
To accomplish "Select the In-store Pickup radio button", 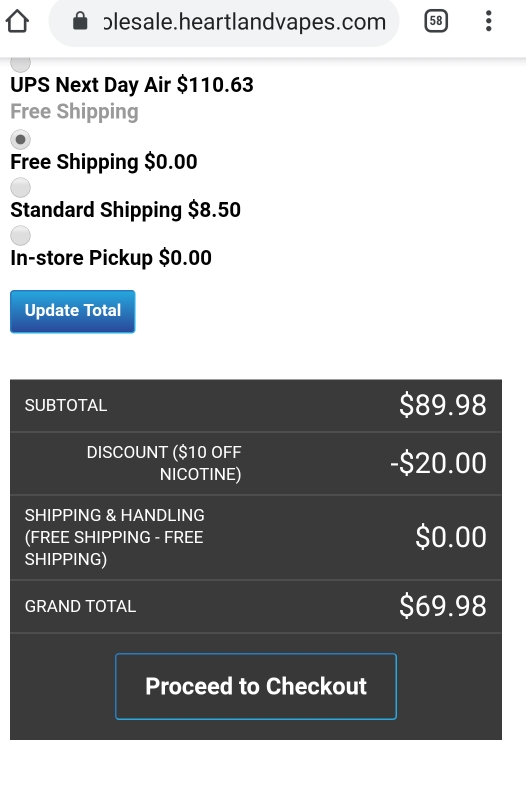I will tap(20, 235).
